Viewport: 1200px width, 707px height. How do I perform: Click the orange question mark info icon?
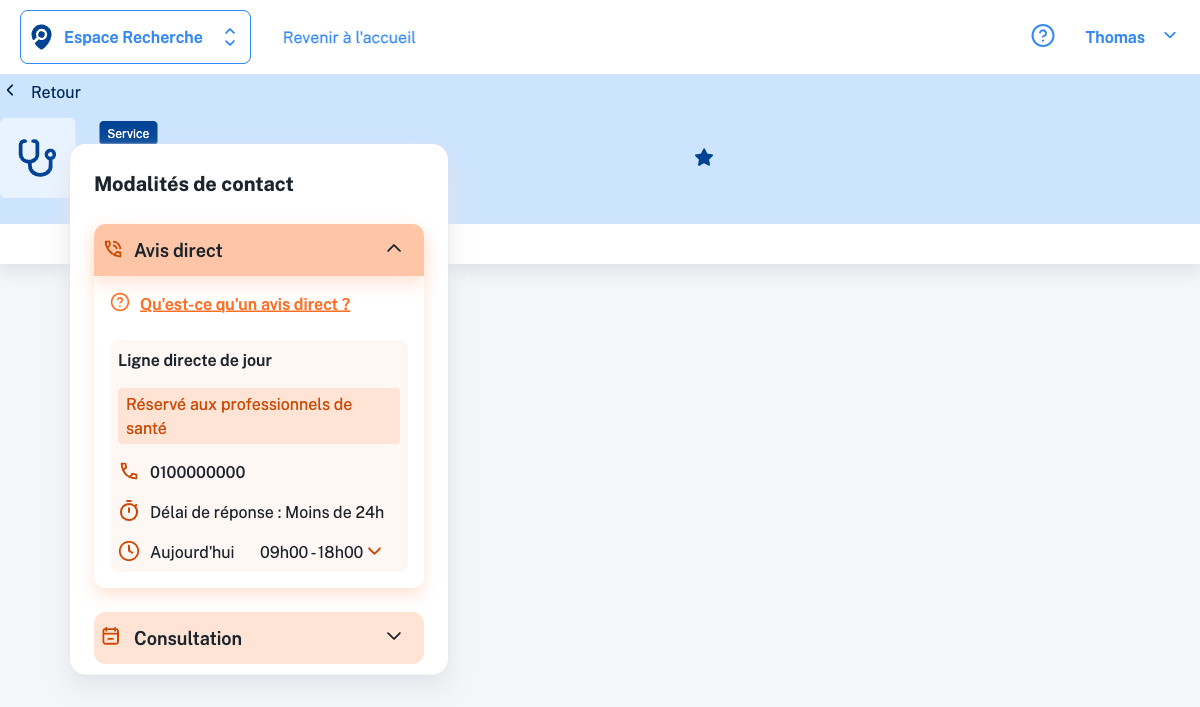pyautogui.click(x=120, y=302)
